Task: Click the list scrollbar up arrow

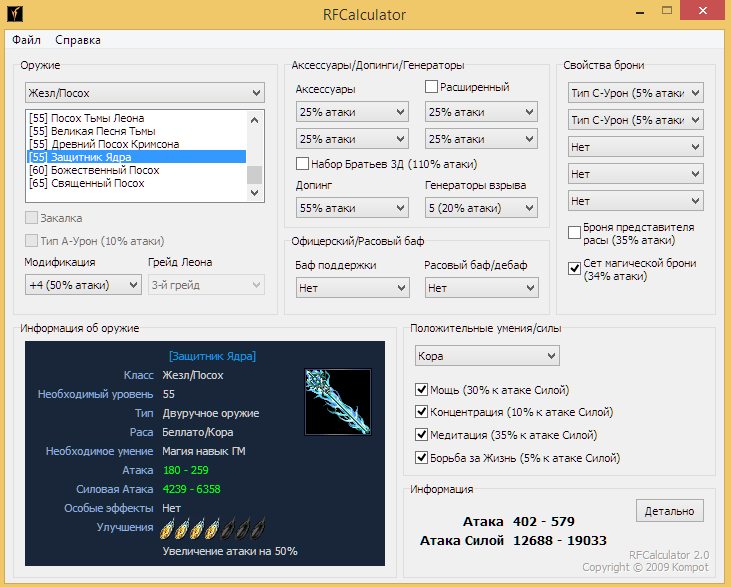Action: coord(255,119)
